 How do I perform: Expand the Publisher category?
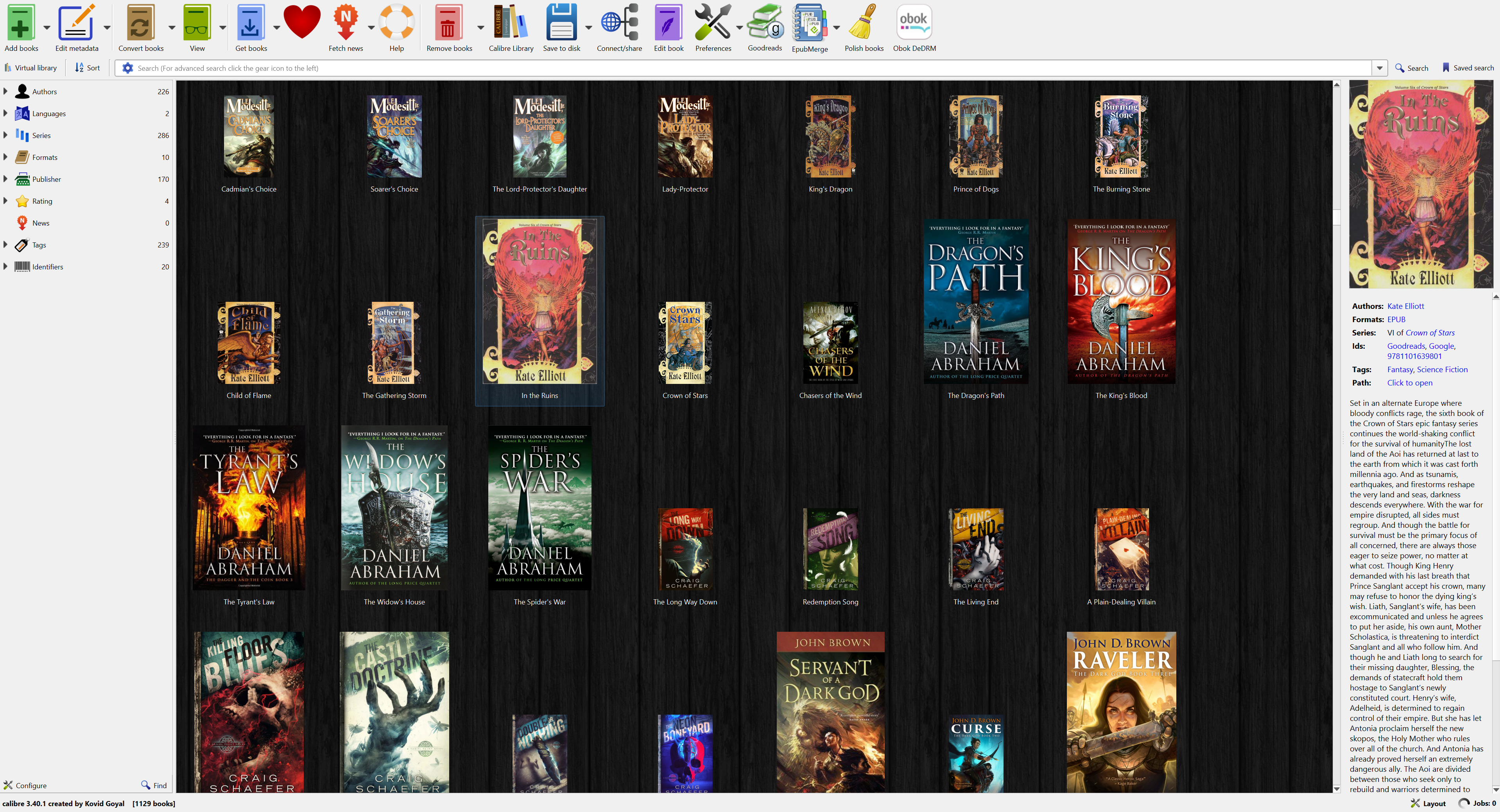pos(5,179)
